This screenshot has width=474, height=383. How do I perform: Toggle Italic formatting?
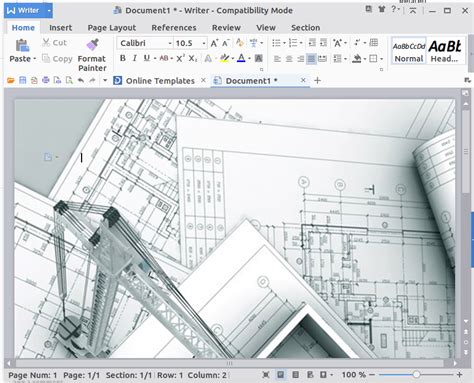tap(134, 58)
